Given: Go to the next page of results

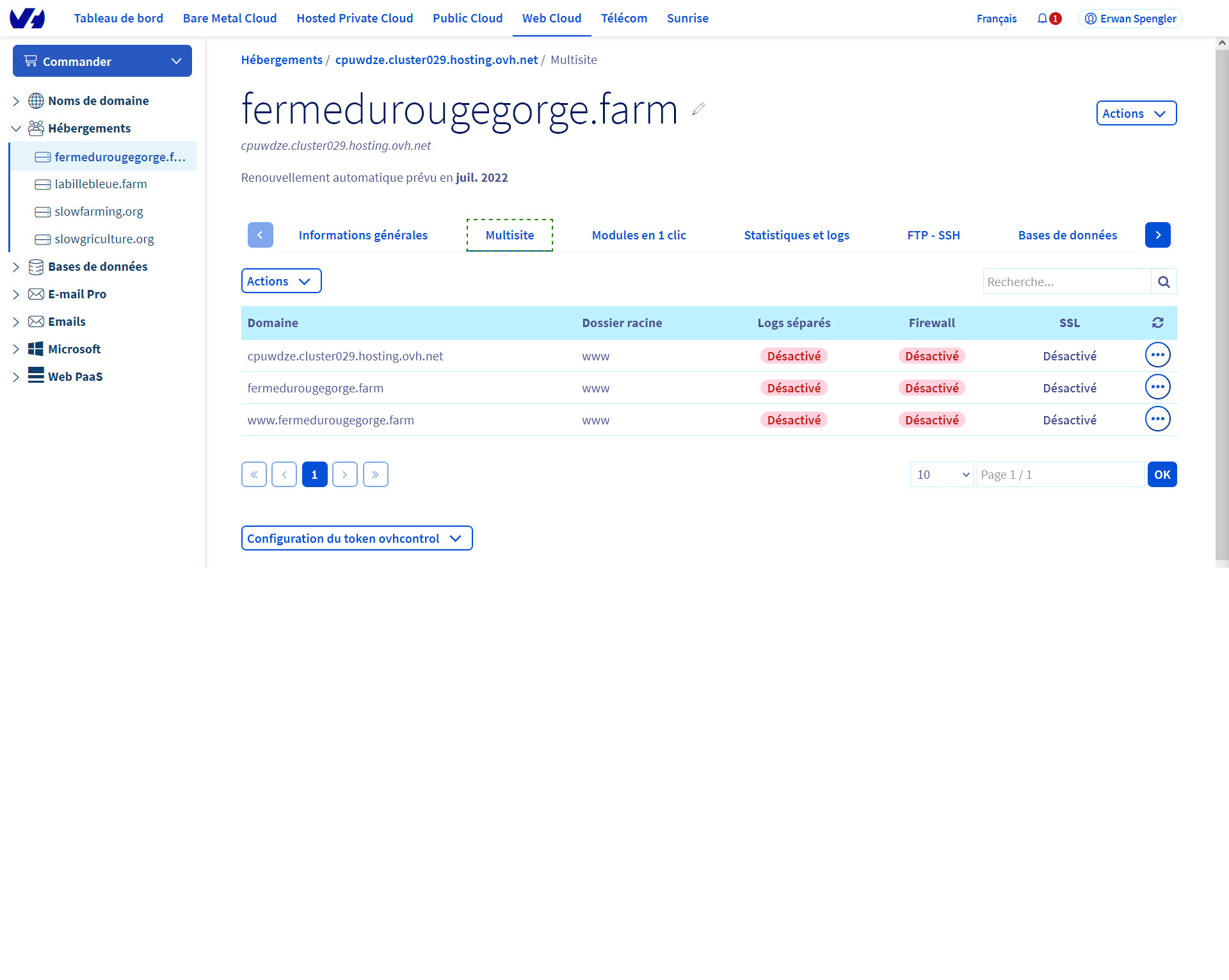Looking at the screenshot, I should 345,474.
